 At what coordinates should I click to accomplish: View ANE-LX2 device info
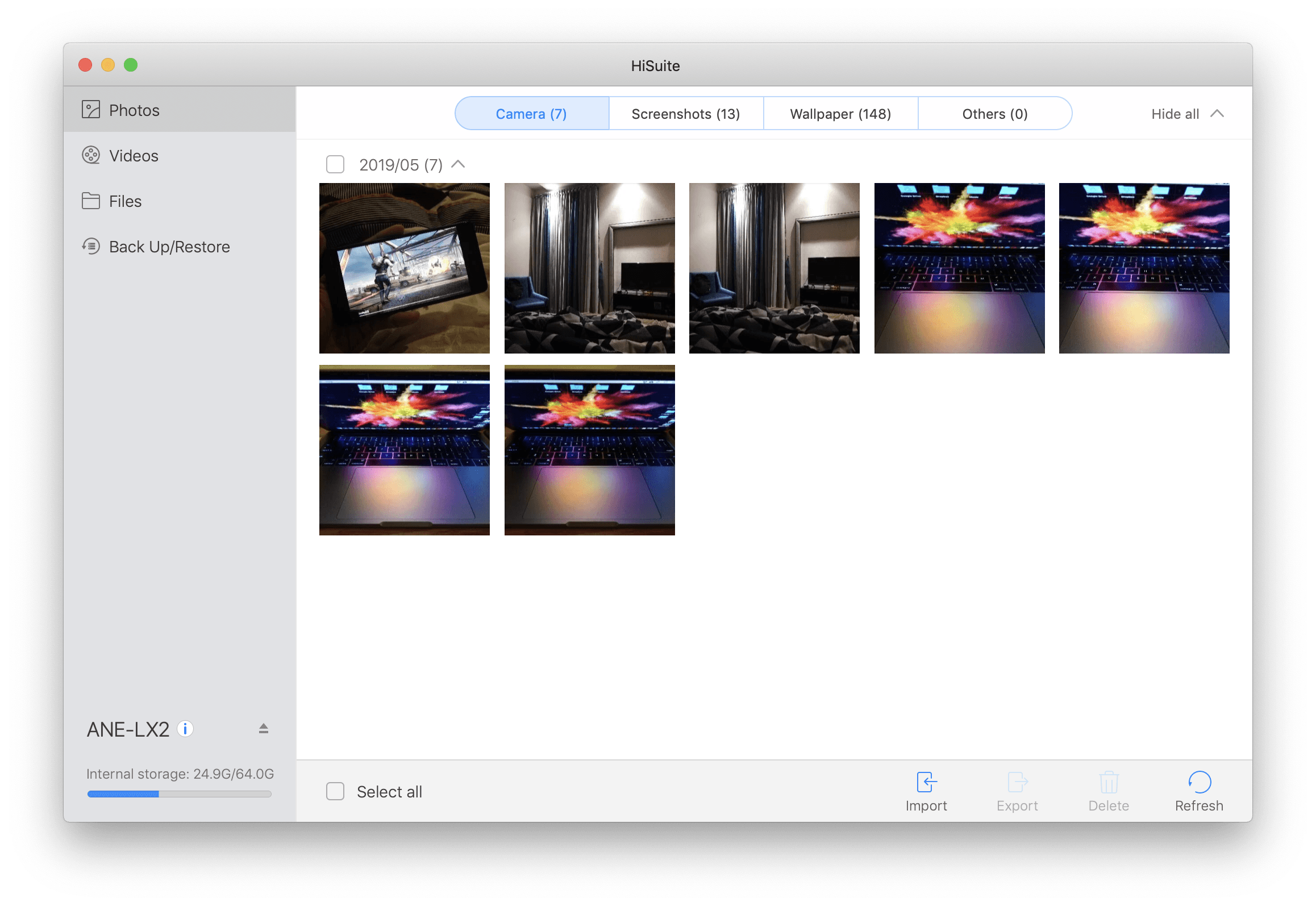click(185, 728)
